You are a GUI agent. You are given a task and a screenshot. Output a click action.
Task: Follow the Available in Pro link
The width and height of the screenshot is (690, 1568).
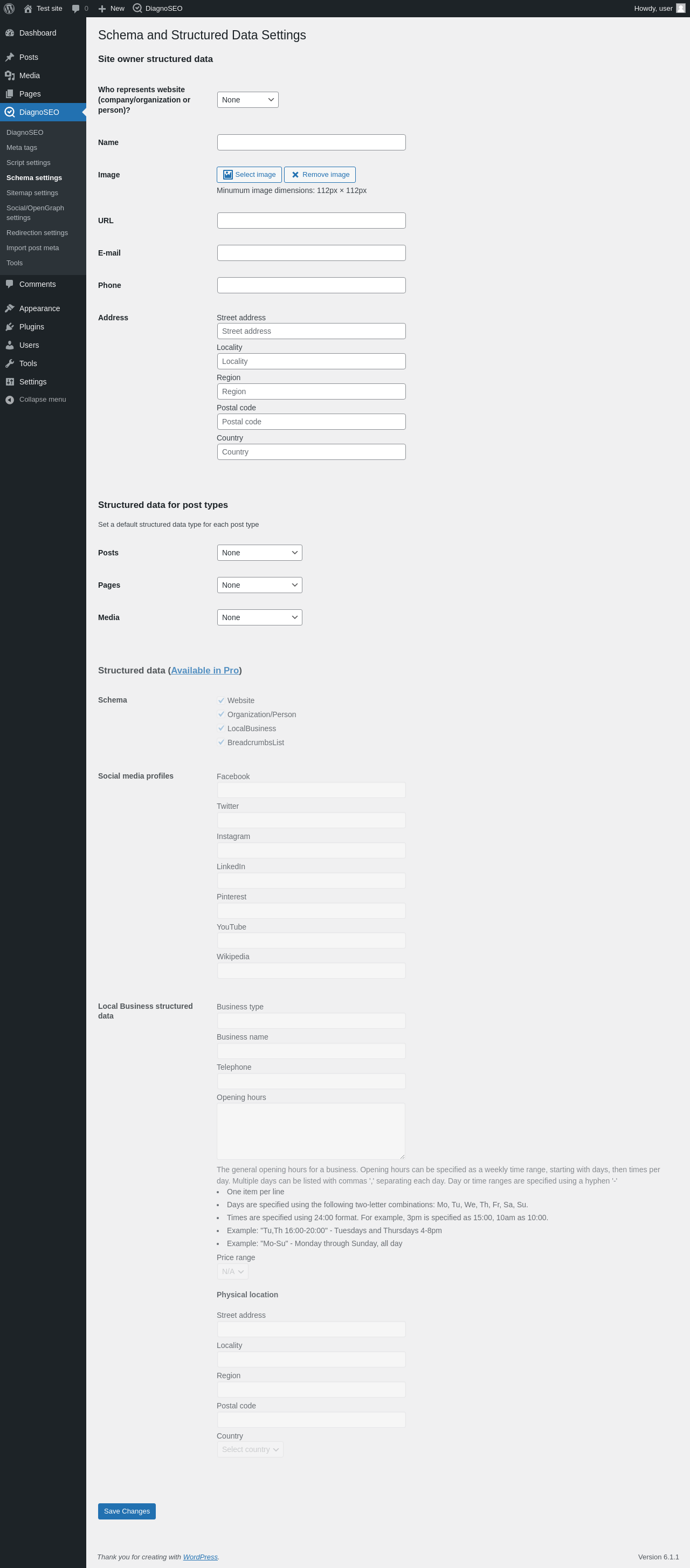coord(205,670)
